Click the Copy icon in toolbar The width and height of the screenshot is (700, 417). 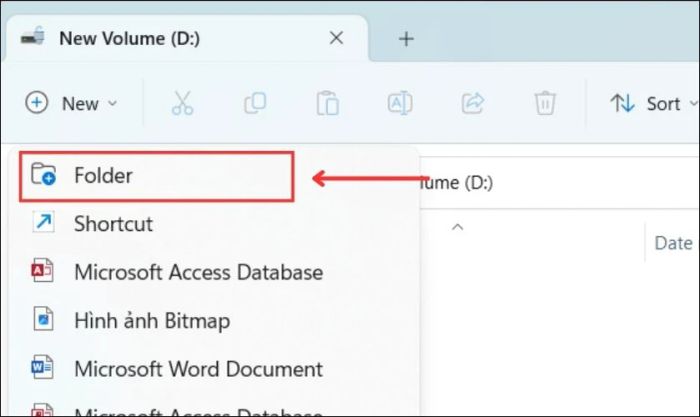coord(255,104)
